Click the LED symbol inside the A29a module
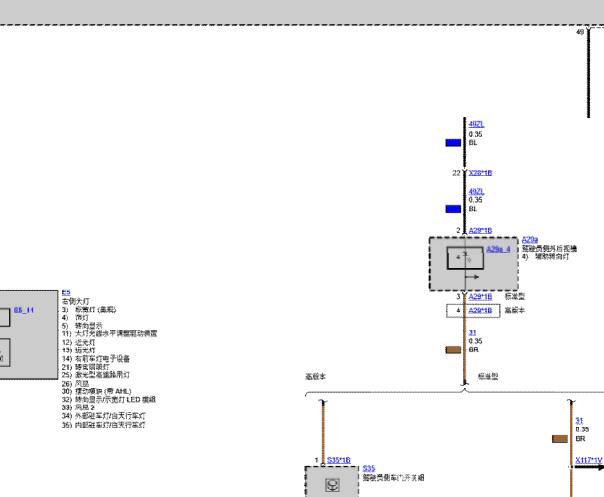604x497 pixels. pos(465,258)
